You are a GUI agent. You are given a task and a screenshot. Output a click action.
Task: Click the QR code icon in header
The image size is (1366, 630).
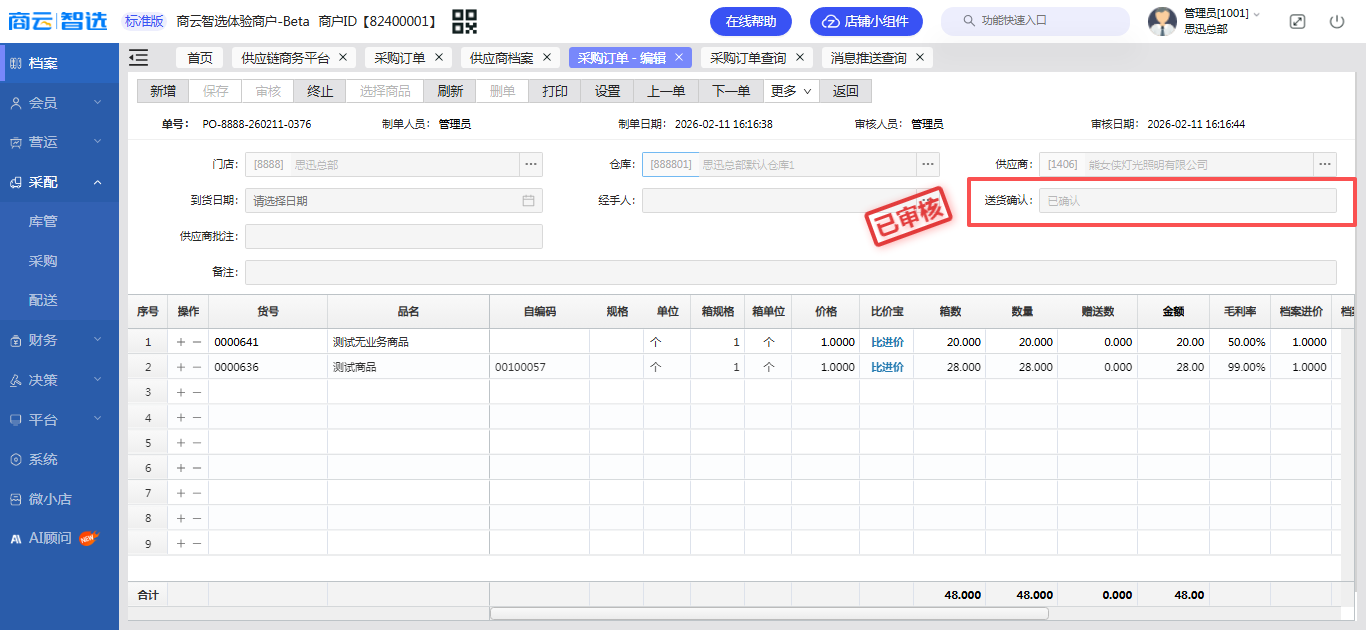tap(464, 21)
